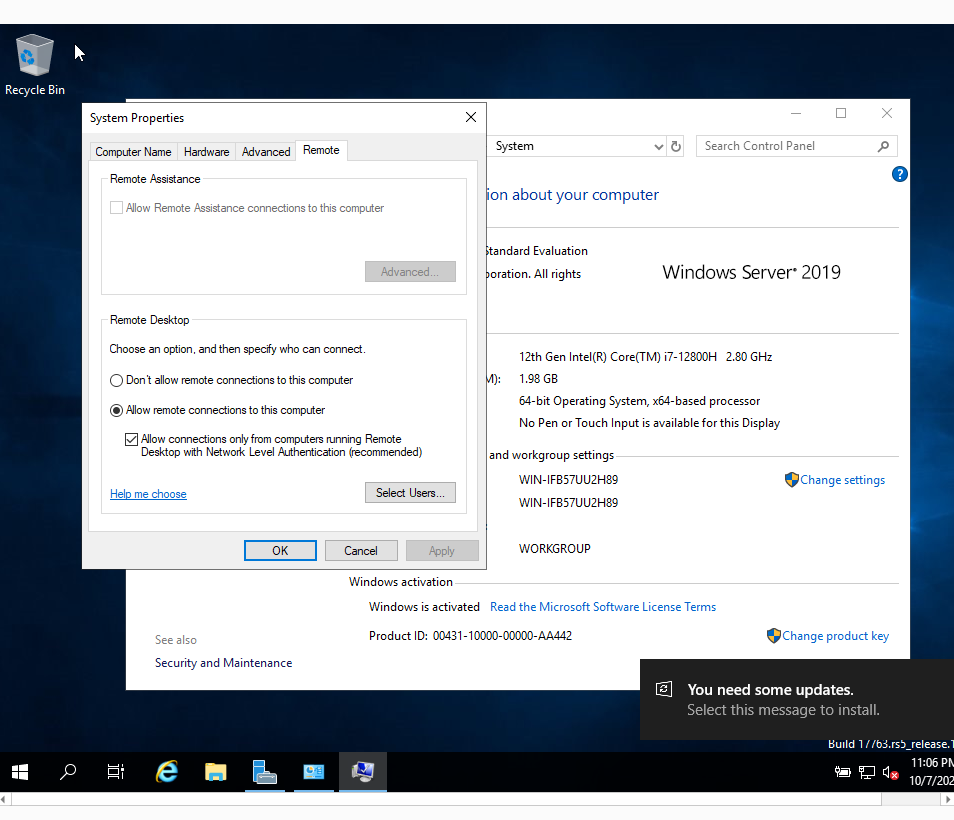Expand the address bar dropdown arrow
This screenshot has width=954, height=820.
[658, 147]
